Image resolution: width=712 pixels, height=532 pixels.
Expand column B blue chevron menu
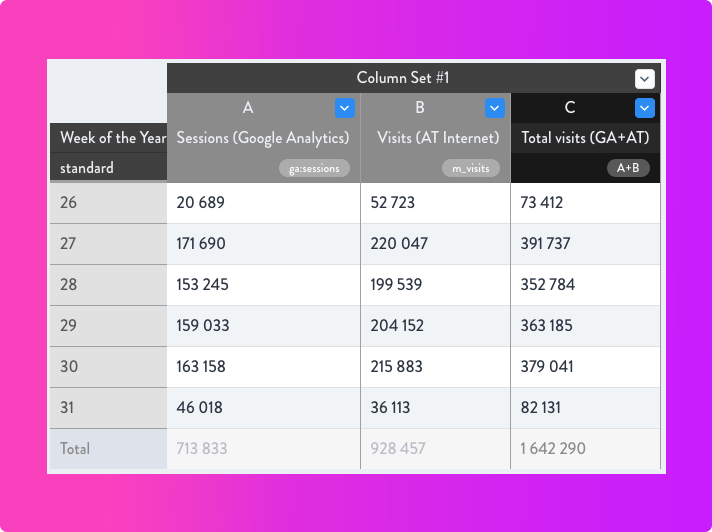(x=494, y=108)
